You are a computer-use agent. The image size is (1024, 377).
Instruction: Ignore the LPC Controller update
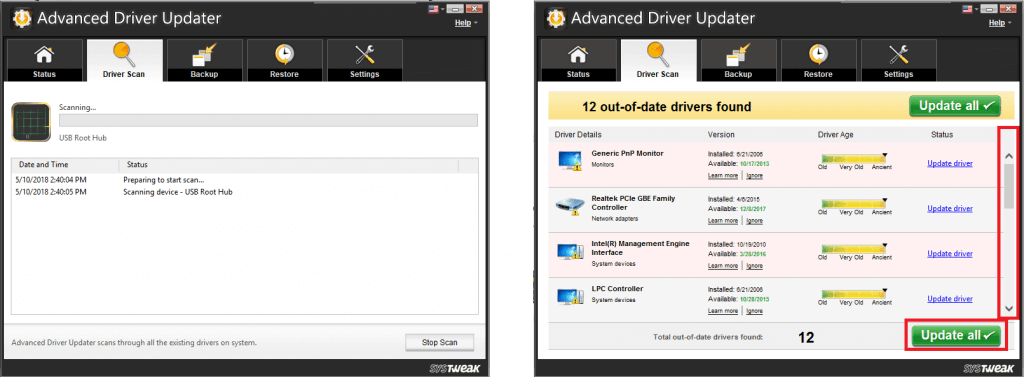click(754, 311)
